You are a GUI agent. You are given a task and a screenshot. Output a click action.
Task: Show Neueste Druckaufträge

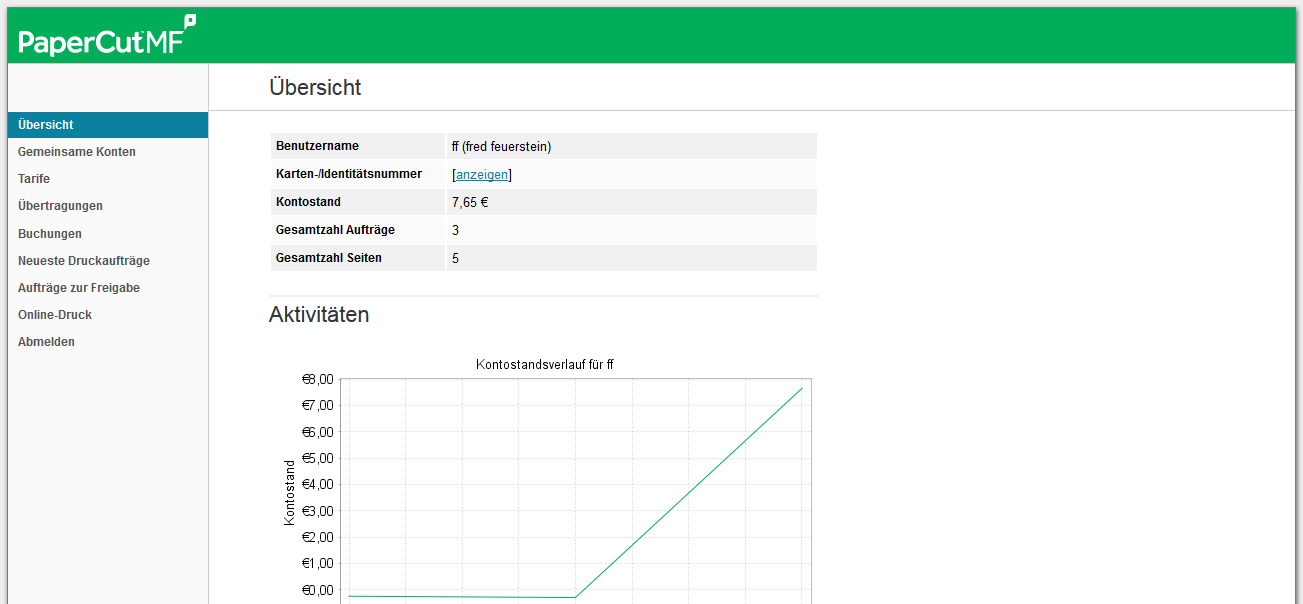coord(84,261)
